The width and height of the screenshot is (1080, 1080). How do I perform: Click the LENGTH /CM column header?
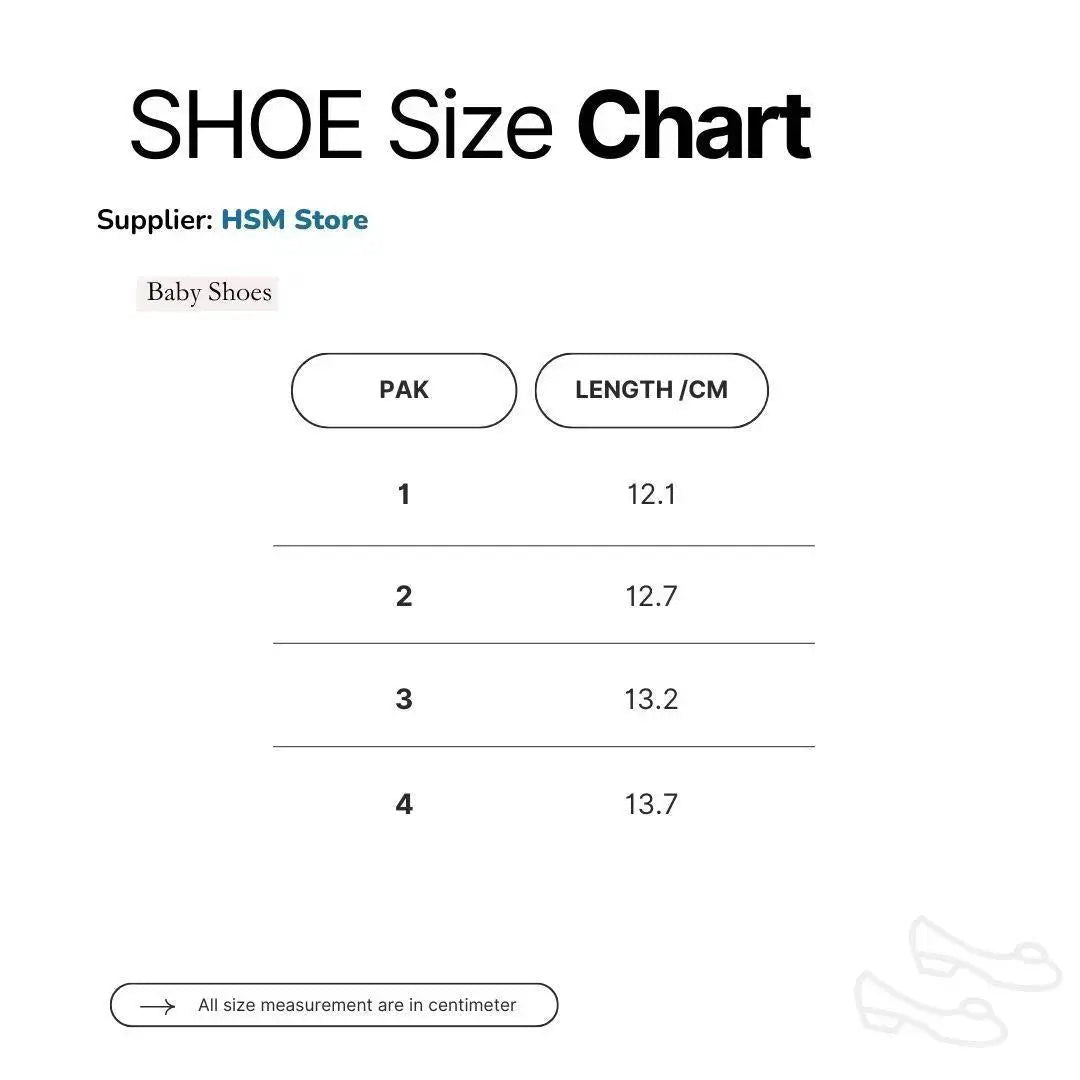pos(651,390)
